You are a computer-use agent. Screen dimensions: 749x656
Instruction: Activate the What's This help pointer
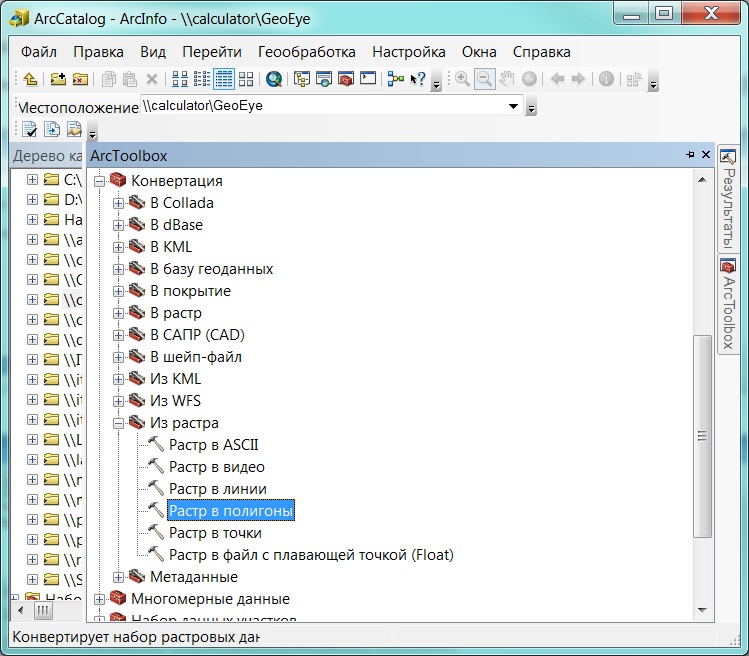417,79
